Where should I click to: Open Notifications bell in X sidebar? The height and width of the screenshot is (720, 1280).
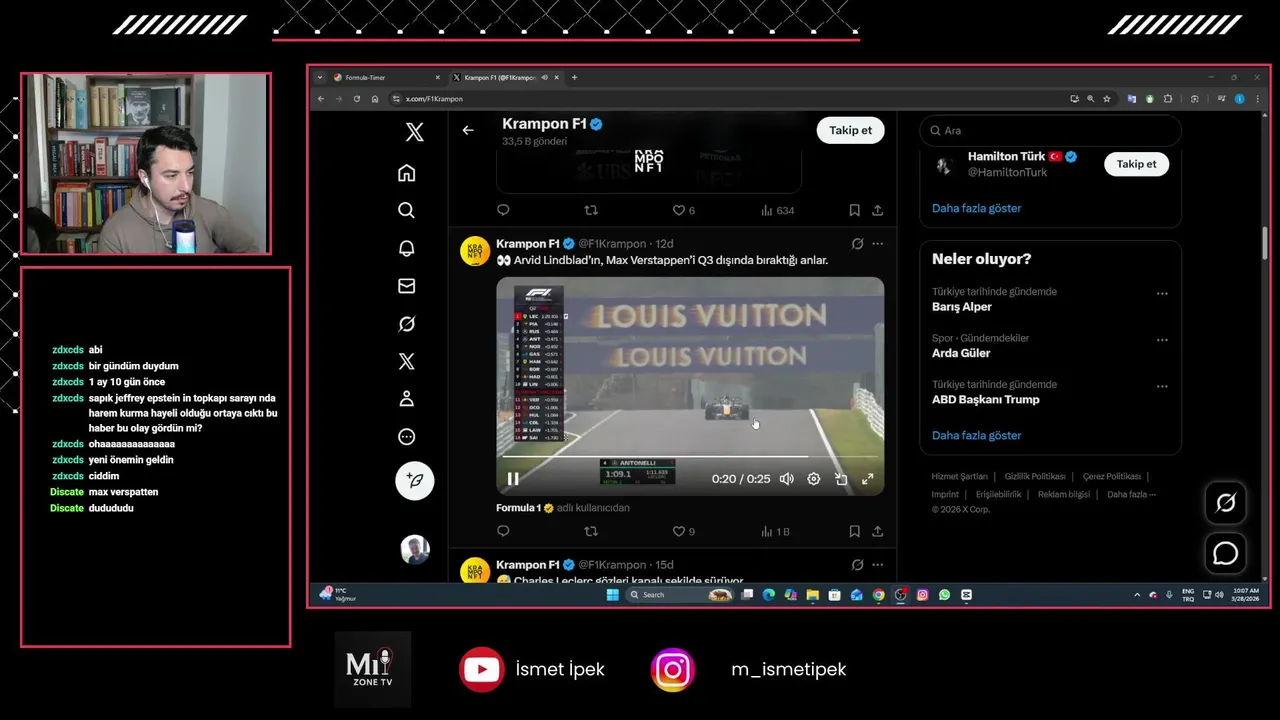(x=406, y=248)
